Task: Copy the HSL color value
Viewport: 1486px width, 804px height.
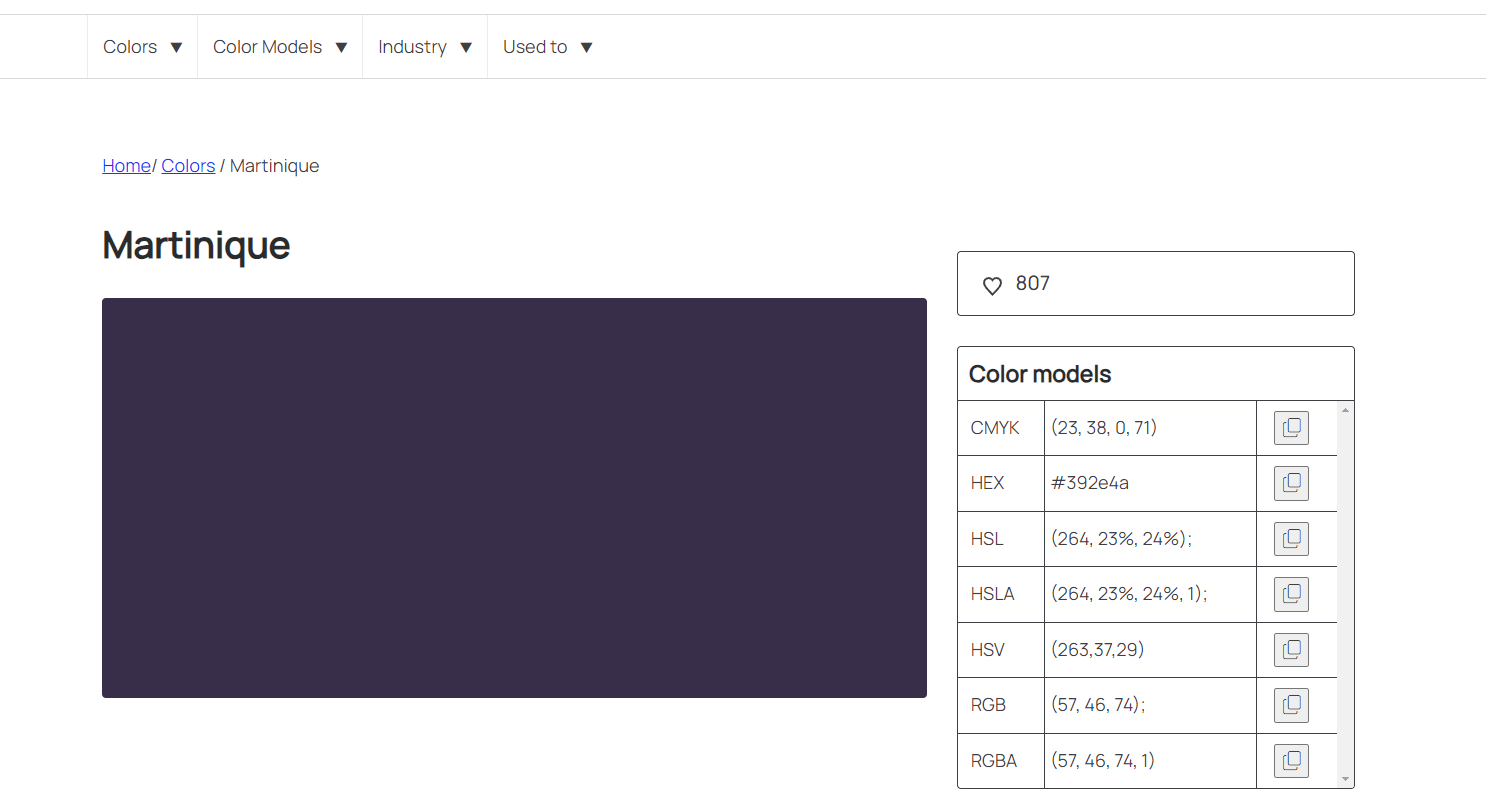Action: tap(1290, 539)
